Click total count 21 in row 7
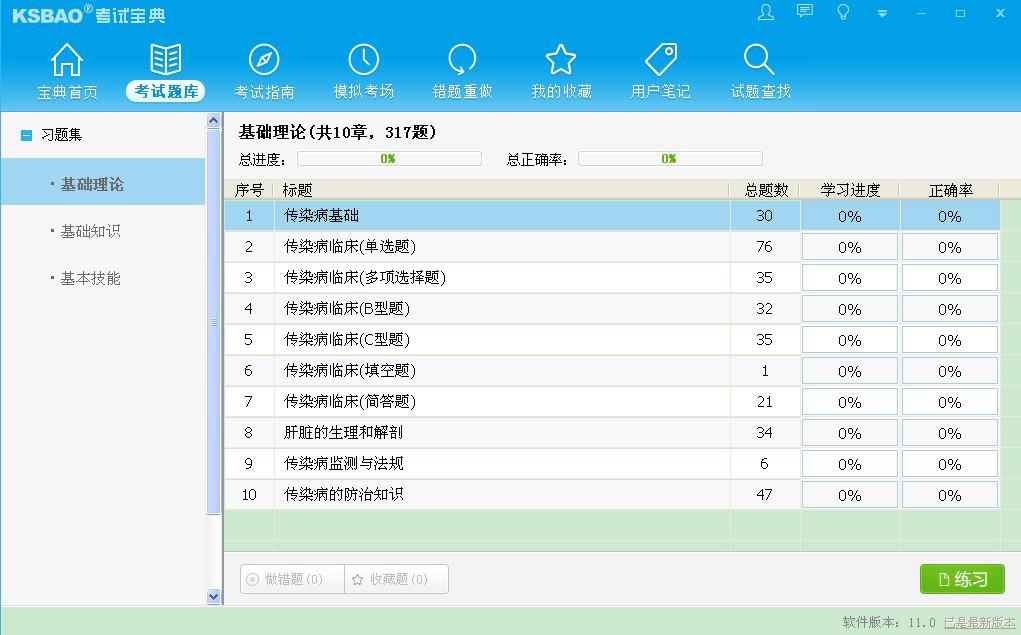1021x635 pixels. [764, 402]
